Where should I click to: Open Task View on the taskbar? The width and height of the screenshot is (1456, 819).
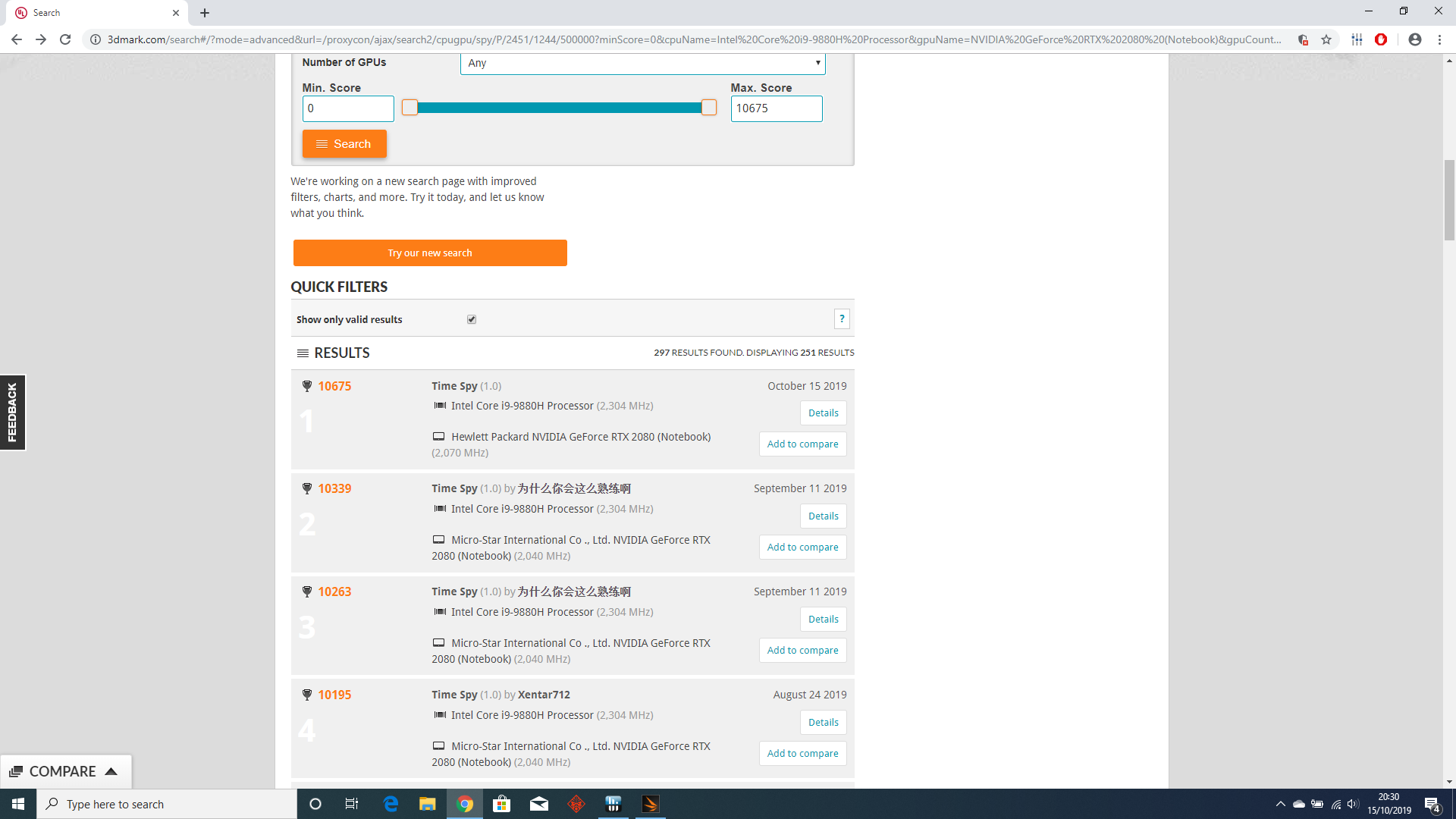352,804
